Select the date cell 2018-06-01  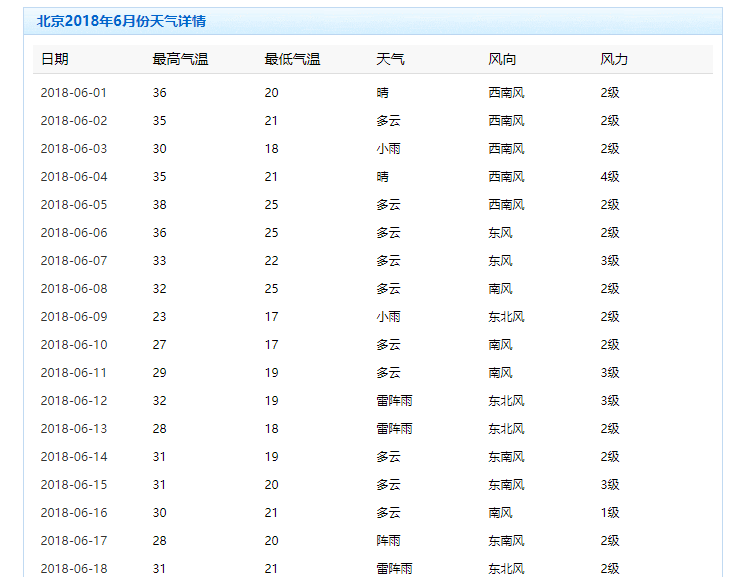pyautogui.click(x=73, y=93)
